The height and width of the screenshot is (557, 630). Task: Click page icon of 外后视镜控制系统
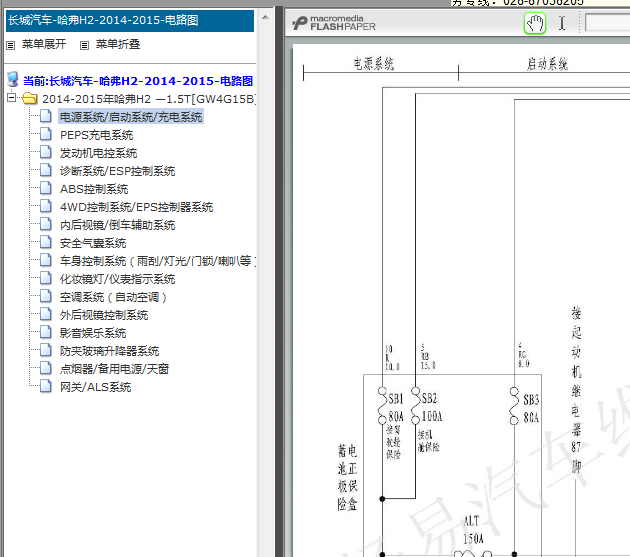click(46, 314)
